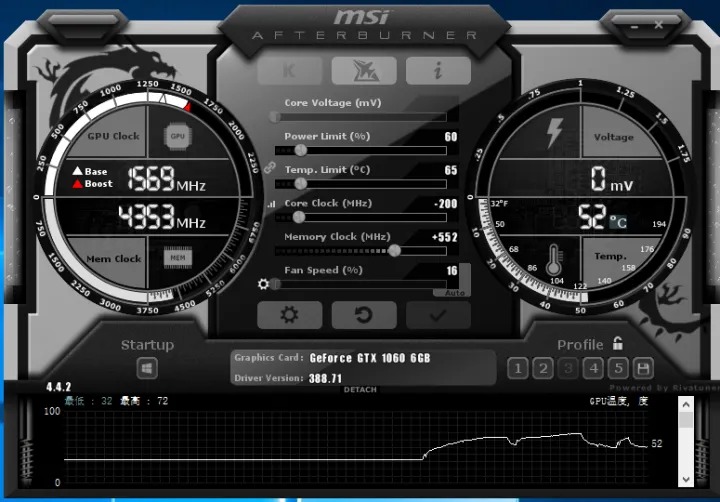Image resolution: width=720 pixels, height=502 pixels.
Task: Click the driver version 388.71 text
Action: pyautogui.click(x=325, y=378)
